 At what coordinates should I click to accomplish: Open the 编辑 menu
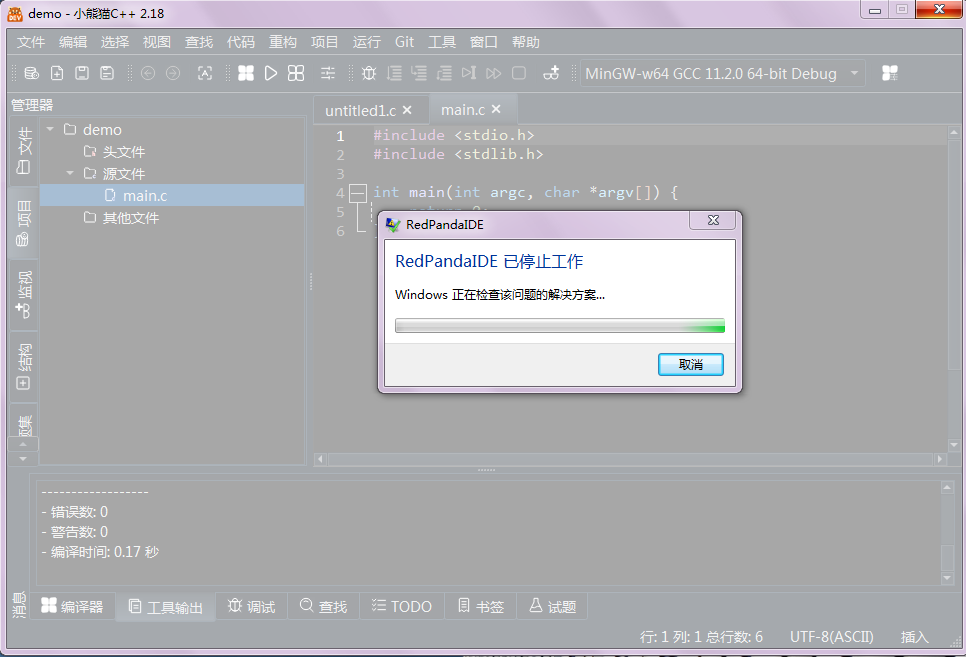[x=73, y=42]
